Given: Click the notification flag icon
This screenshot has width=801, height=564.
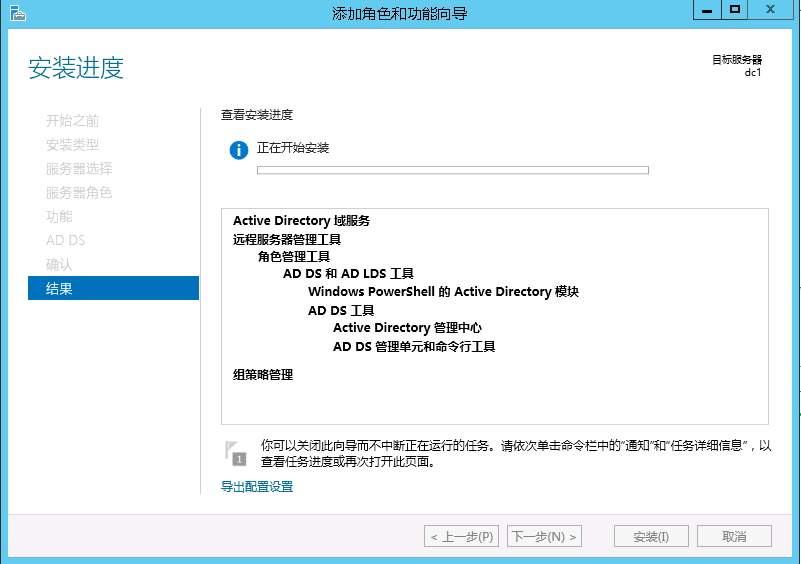Looking at the screenshot, I should (235, 453).
